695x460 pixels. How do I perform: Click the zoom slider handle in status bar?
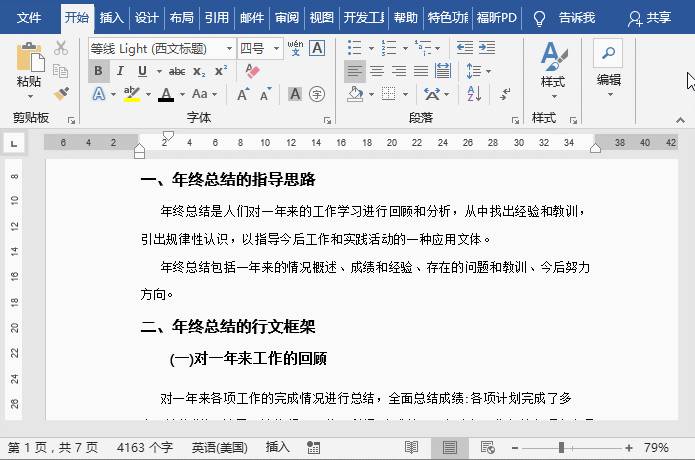click(562, 447)
